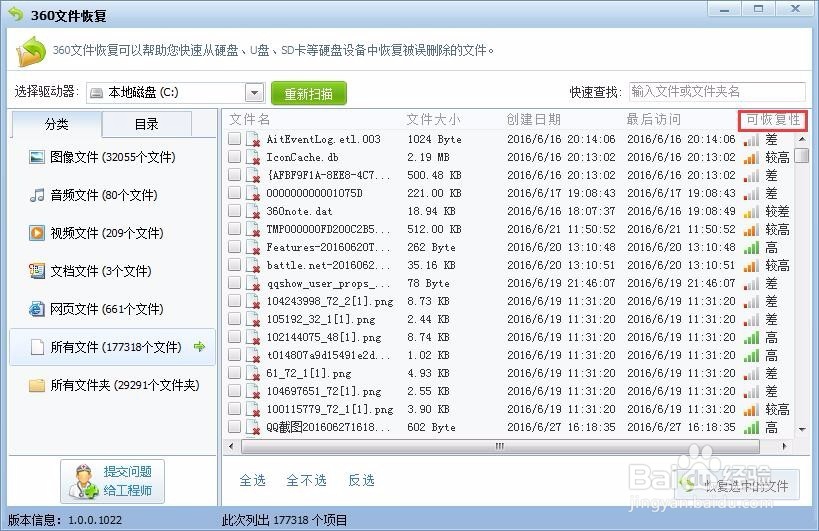Click file icon of QQ截图201606271618
The height and width of the screenshot is (531, 819).
(253, 427)
